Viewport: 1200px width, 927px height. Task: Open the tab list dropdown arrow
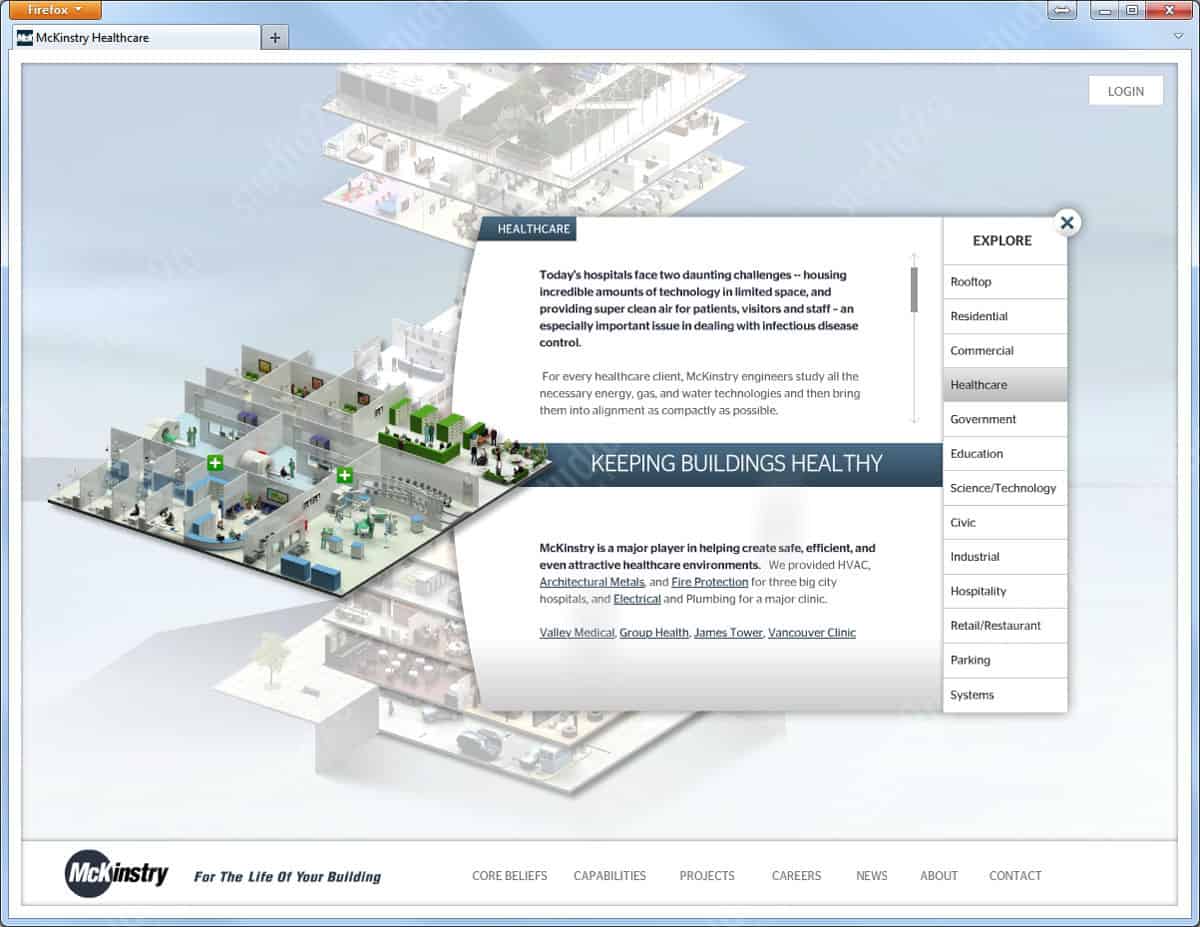(1178, 37)
